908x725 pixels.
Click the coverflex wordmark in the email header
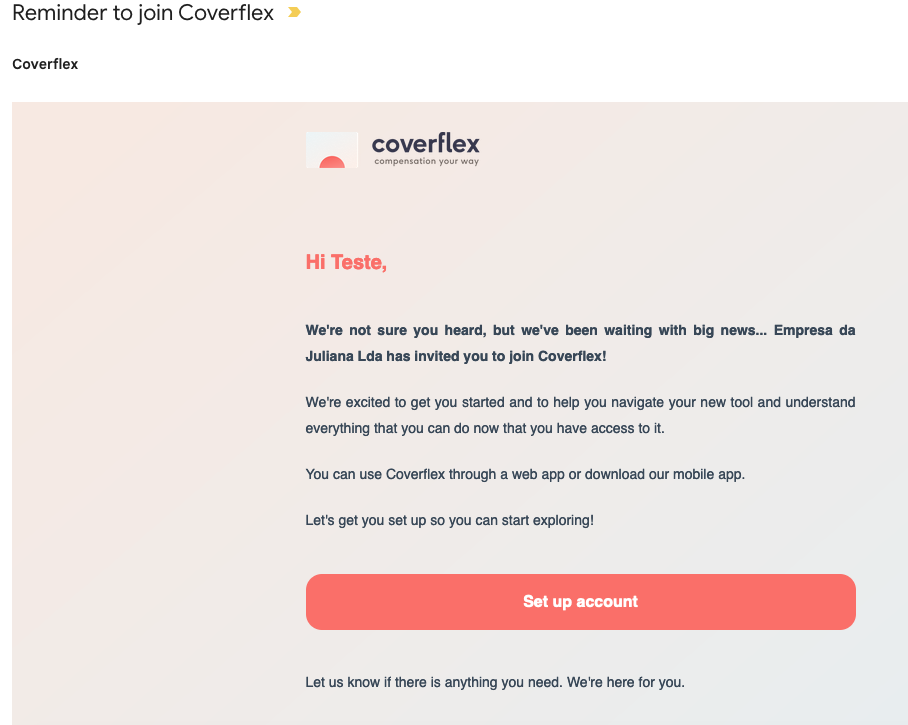(x=426, y=143)
